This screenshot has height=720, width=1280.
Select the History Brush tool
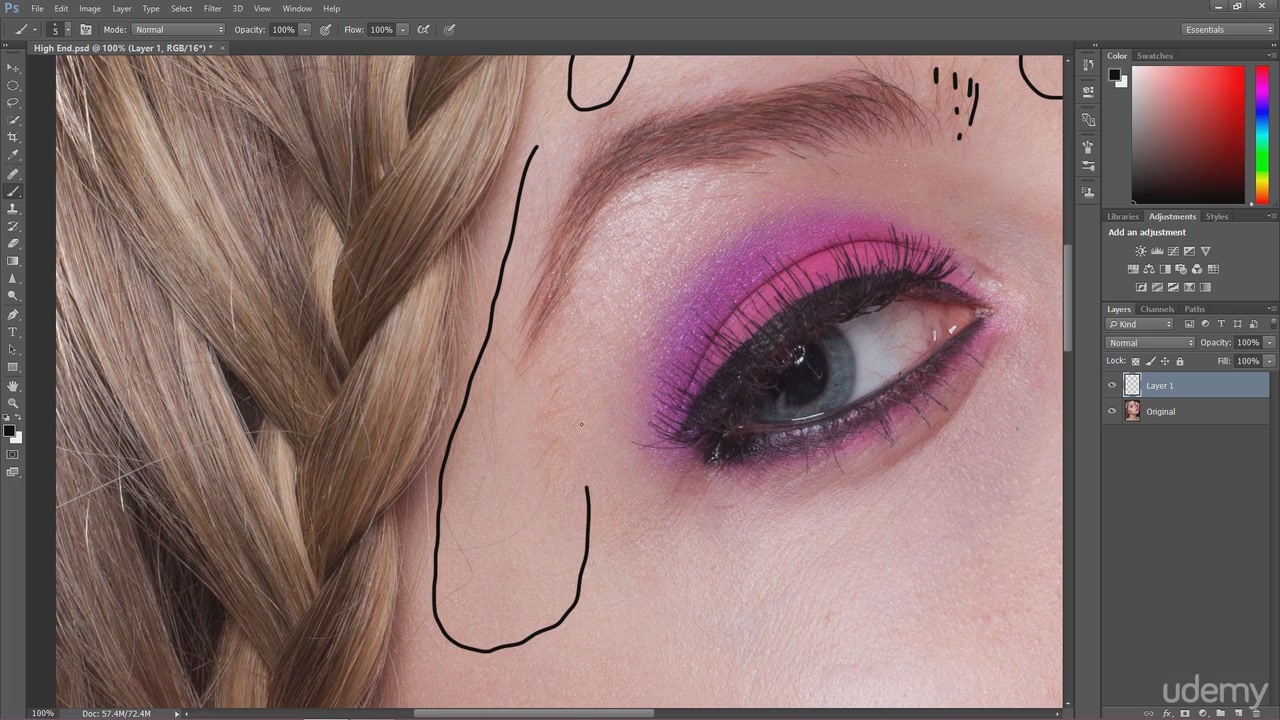(13, 226)
